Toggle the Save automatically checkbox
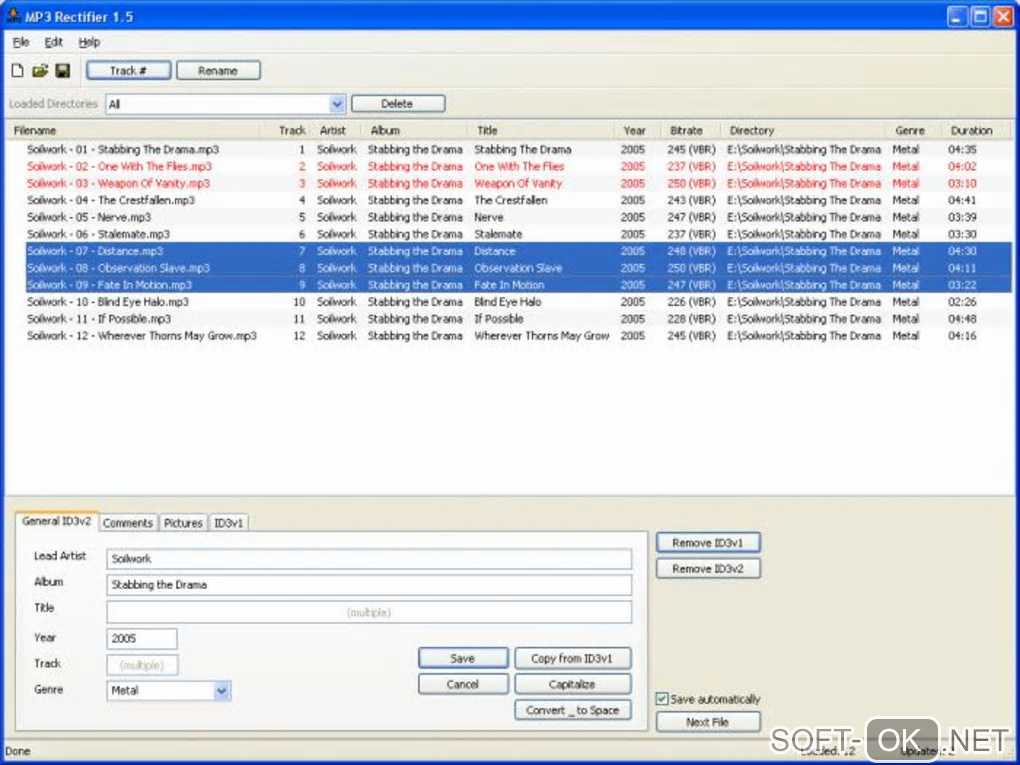This screenshot has height=765, width=1020. click(662, 699)
